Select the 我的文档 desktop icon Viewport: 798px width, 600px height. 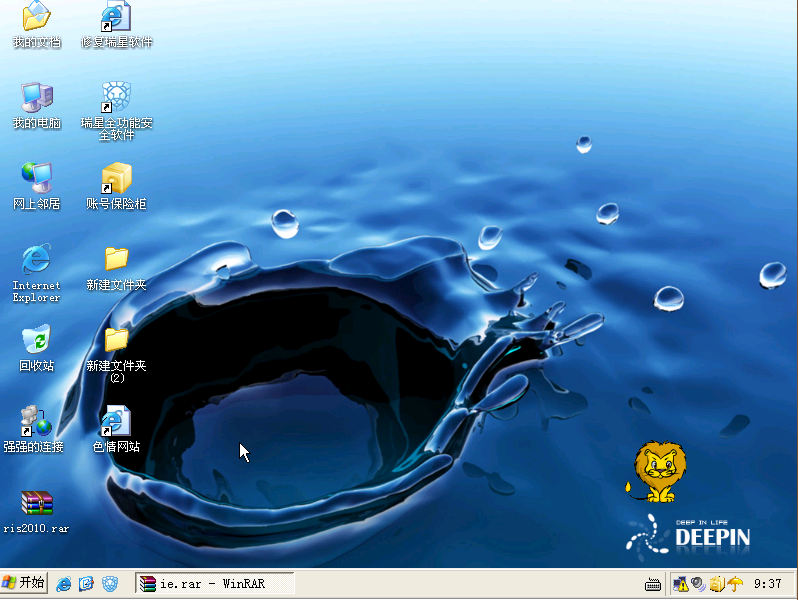click(36, 23)
